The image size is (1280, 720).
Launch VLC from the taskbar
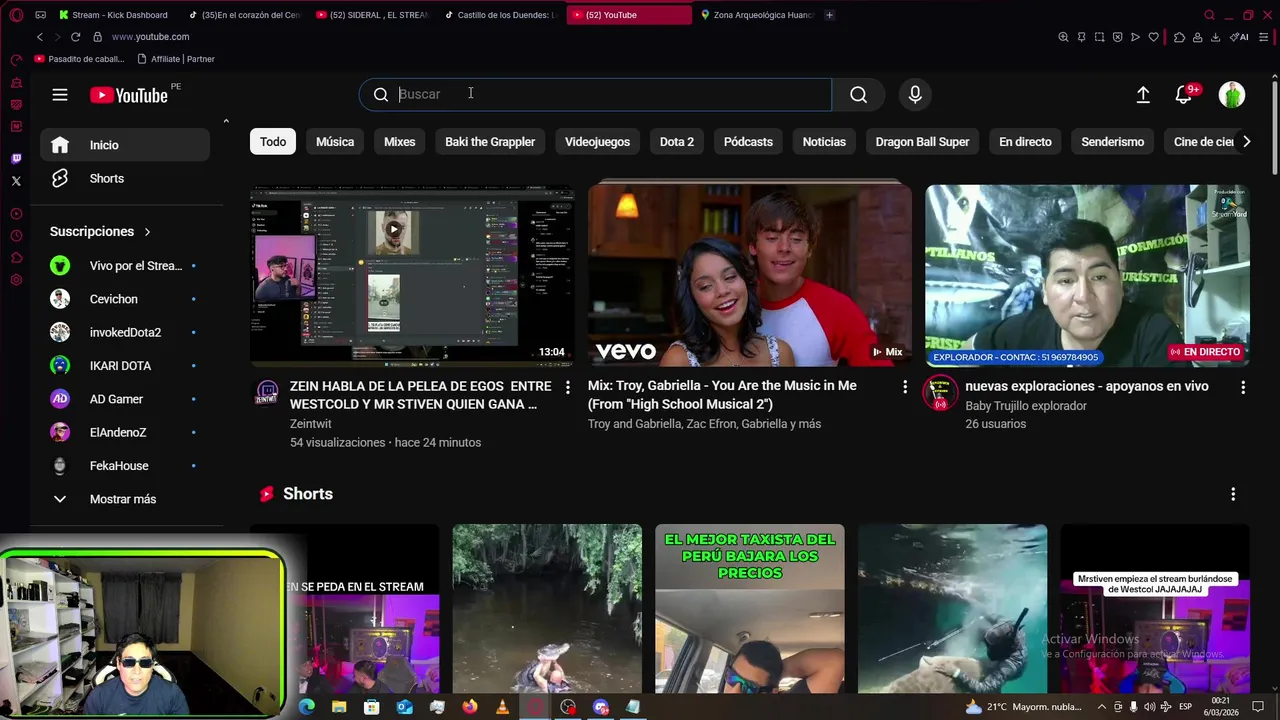[x=502, y=707]
